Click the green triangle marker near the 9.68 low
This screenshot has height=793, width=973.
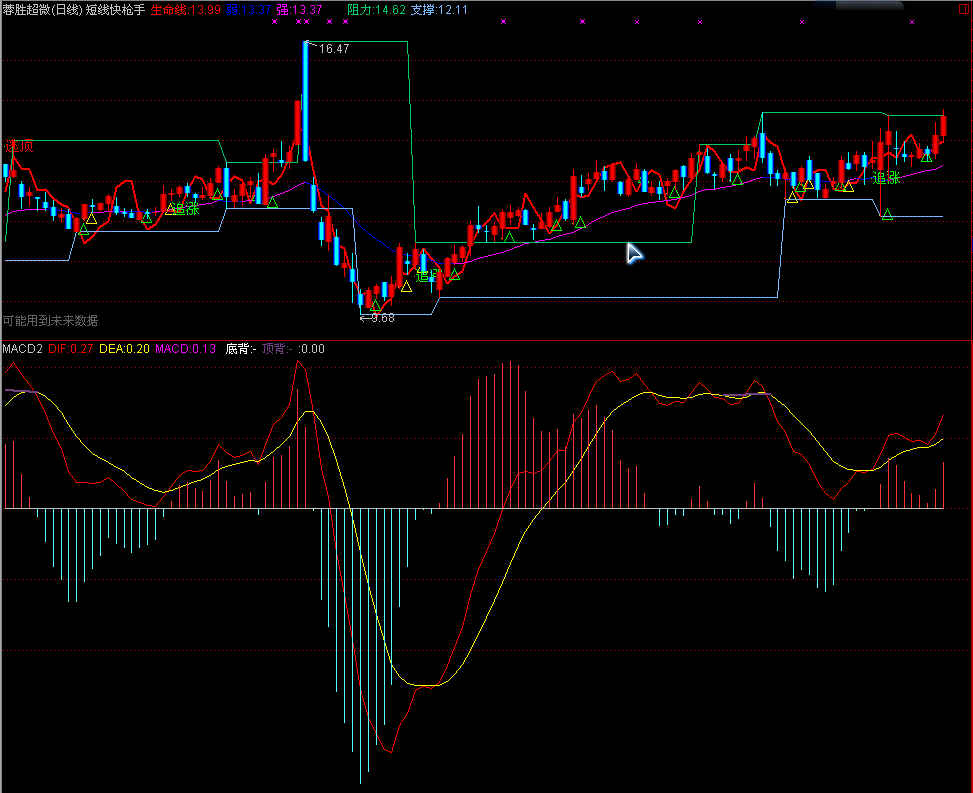[x=375, y=306]
